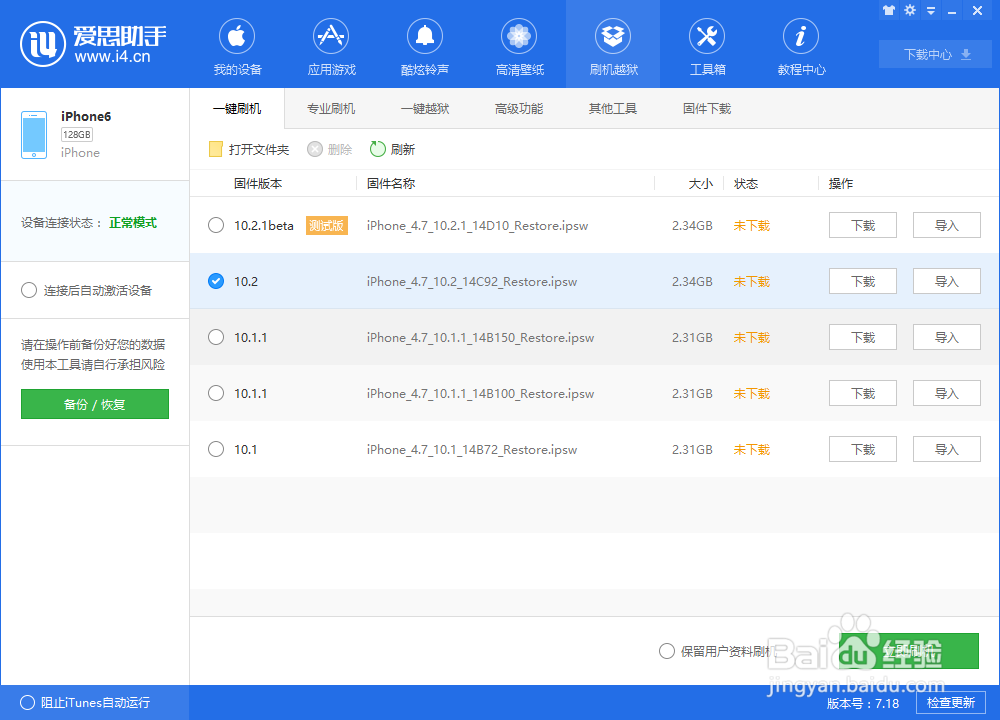
Task: Toggle 阻止iTunes自动运行 option
Action: point(27,703)
